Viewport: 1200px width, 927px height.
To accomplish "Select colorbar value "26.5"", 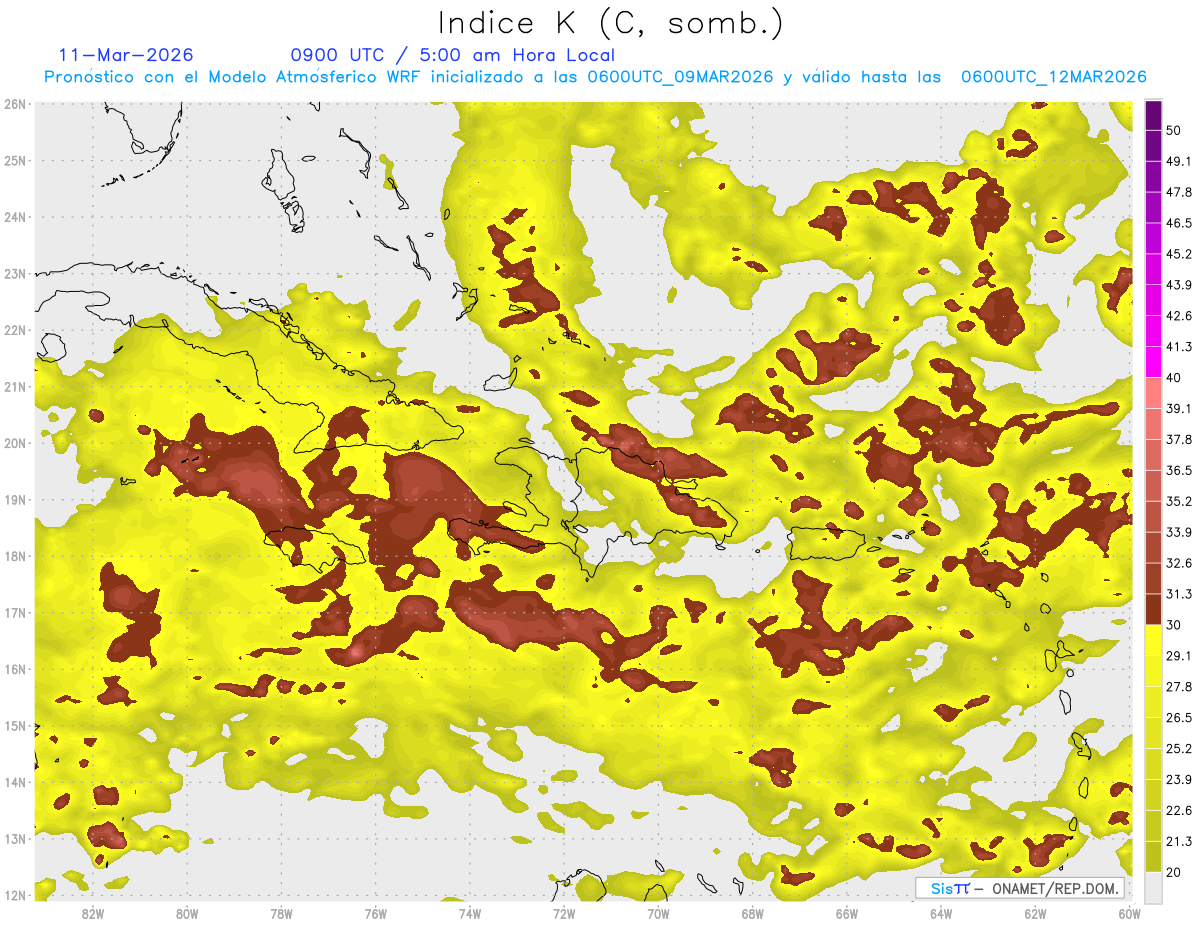I will tap(1179, 718).
